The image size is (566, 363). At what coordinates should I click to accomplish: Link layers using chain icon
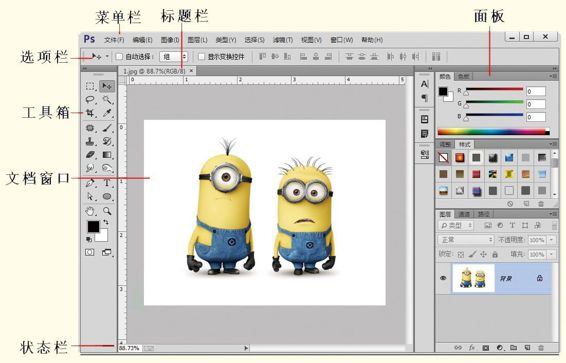coord(458,348)
